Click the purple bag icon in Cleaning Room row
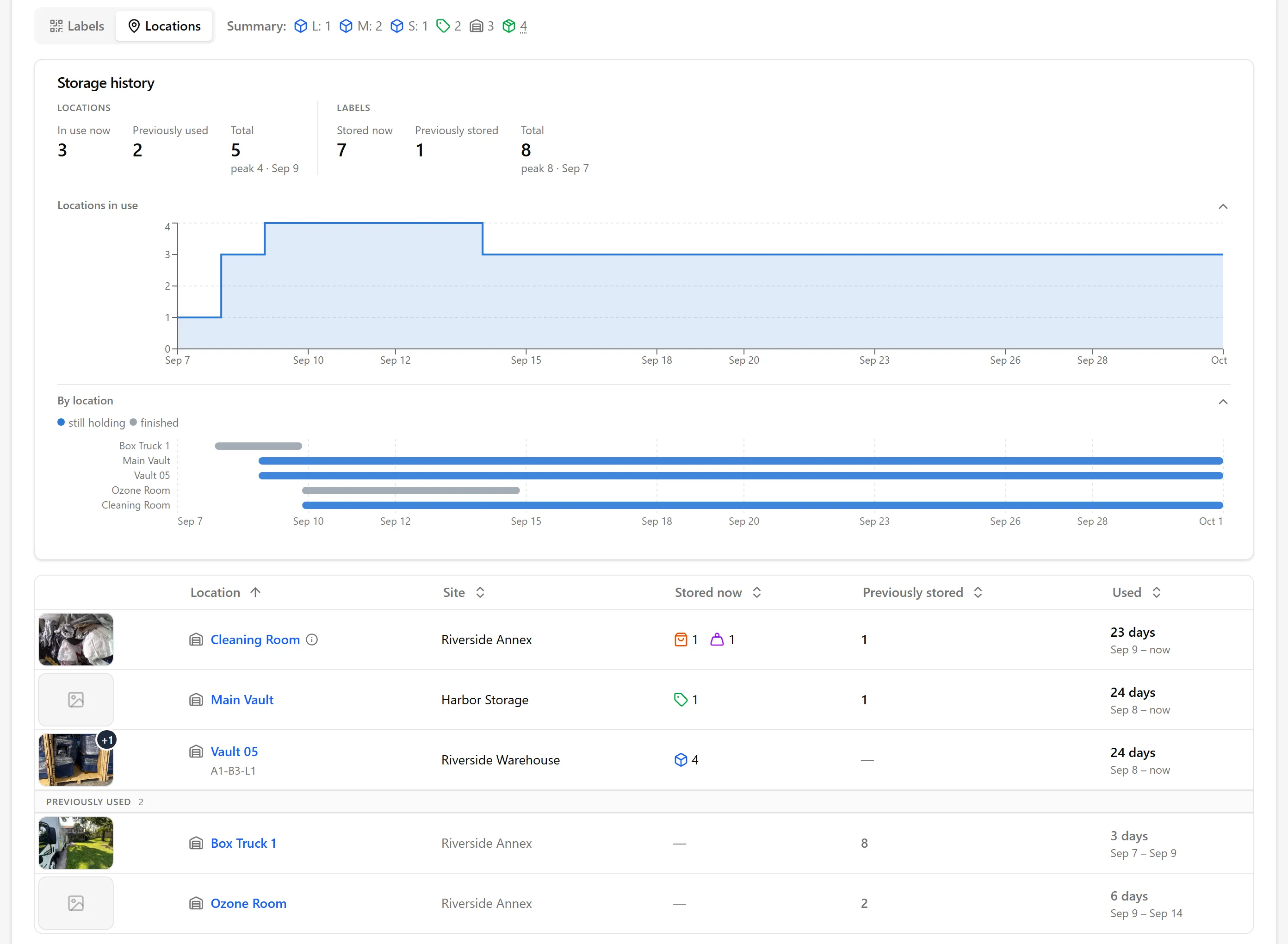The image size is (1288, 944). (x=717, y=640)
